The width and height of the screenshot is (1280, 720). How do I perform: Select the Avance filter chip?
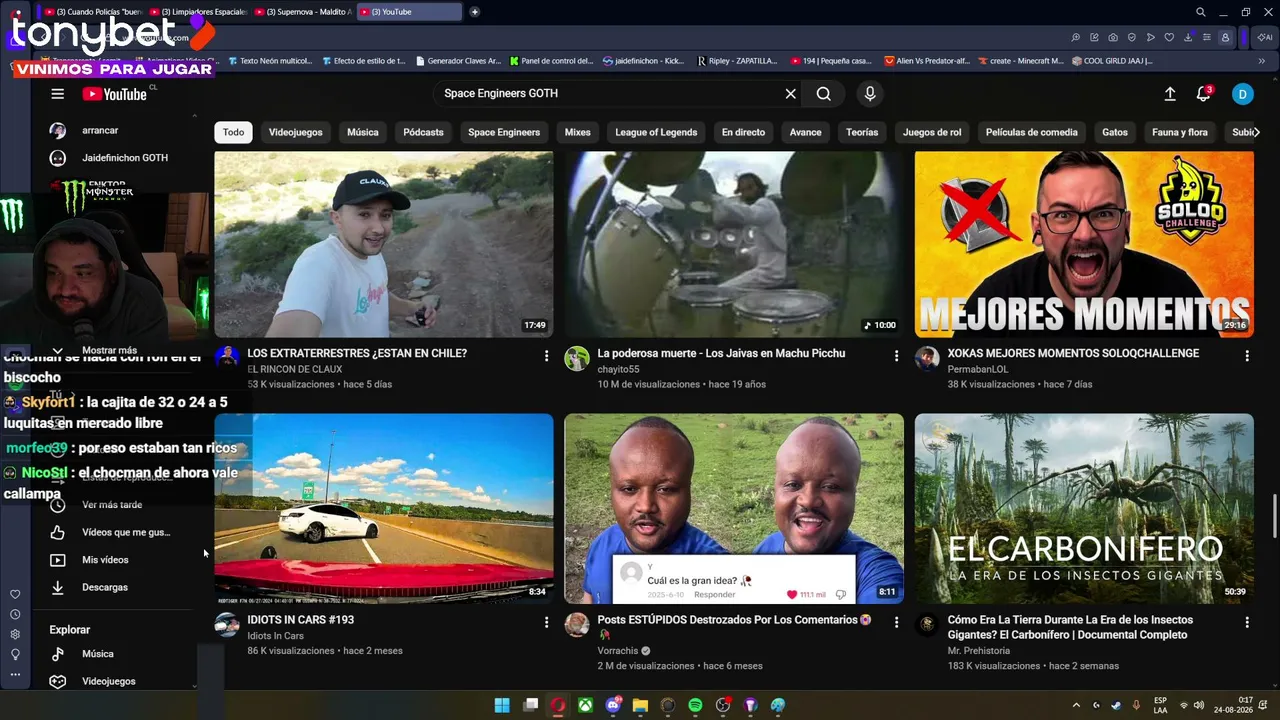[x=805, y=132]
